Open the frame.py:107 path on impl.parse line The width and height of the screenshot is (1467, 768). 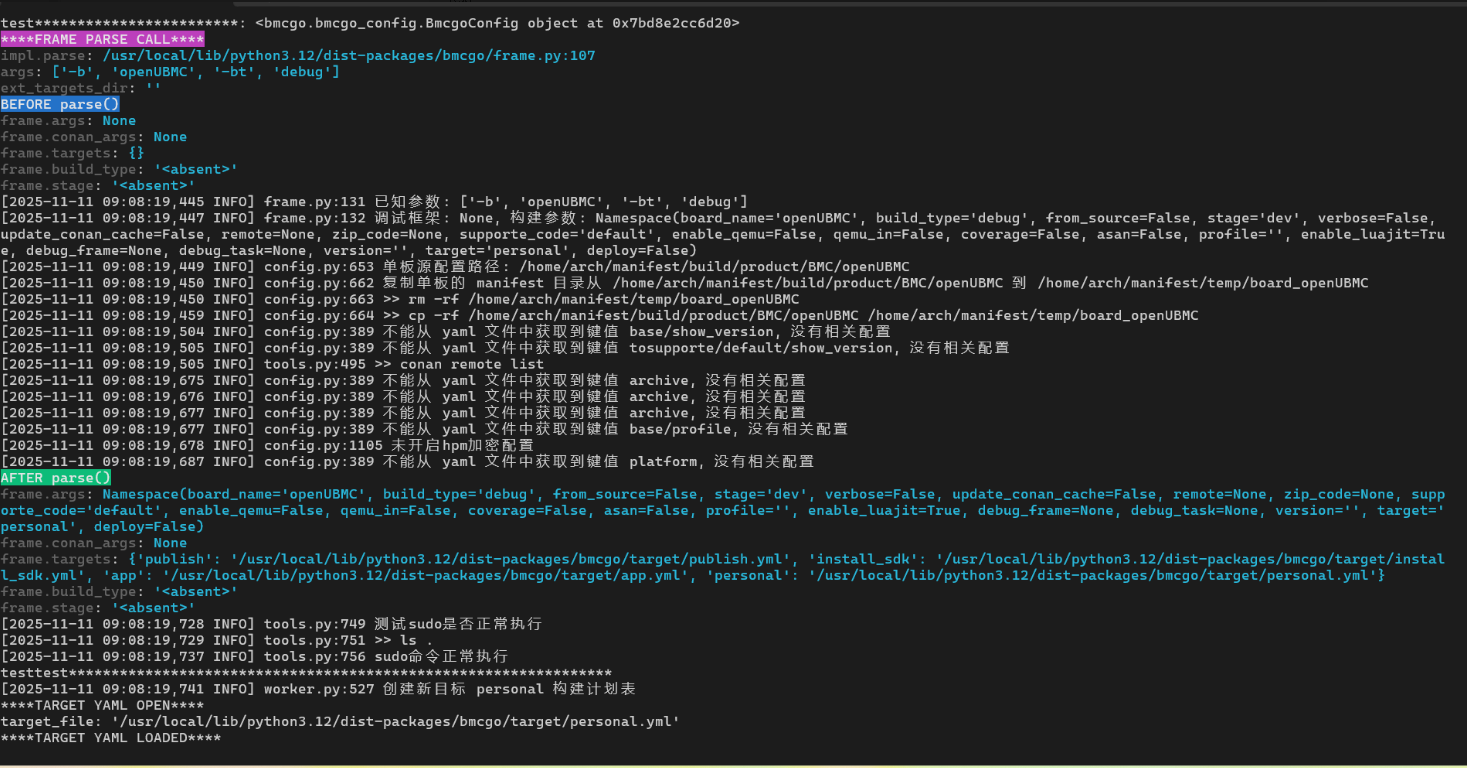point(348,56)
